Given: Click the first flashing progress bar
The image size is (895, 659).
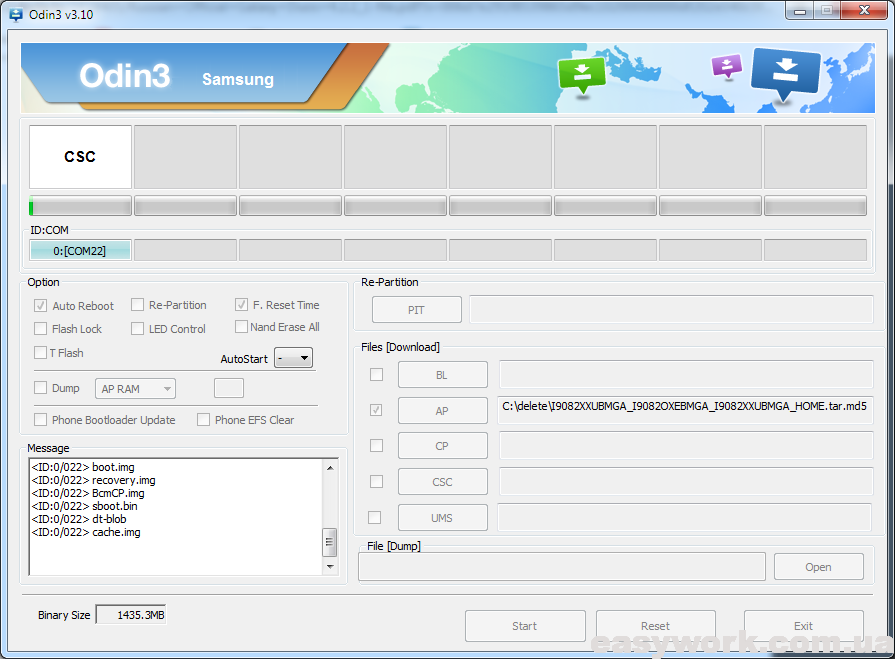Looking at the screenshot, I should point(80,206).
